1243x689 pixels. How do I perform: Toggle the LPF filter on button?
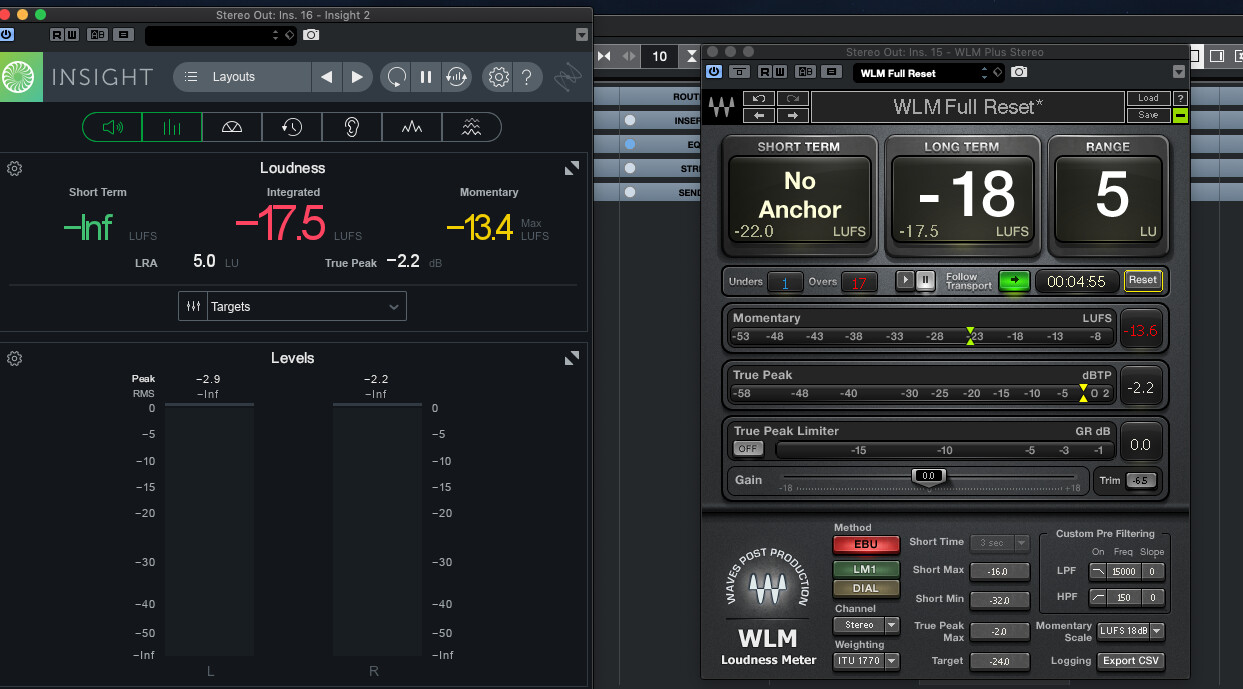(1098, 572)
